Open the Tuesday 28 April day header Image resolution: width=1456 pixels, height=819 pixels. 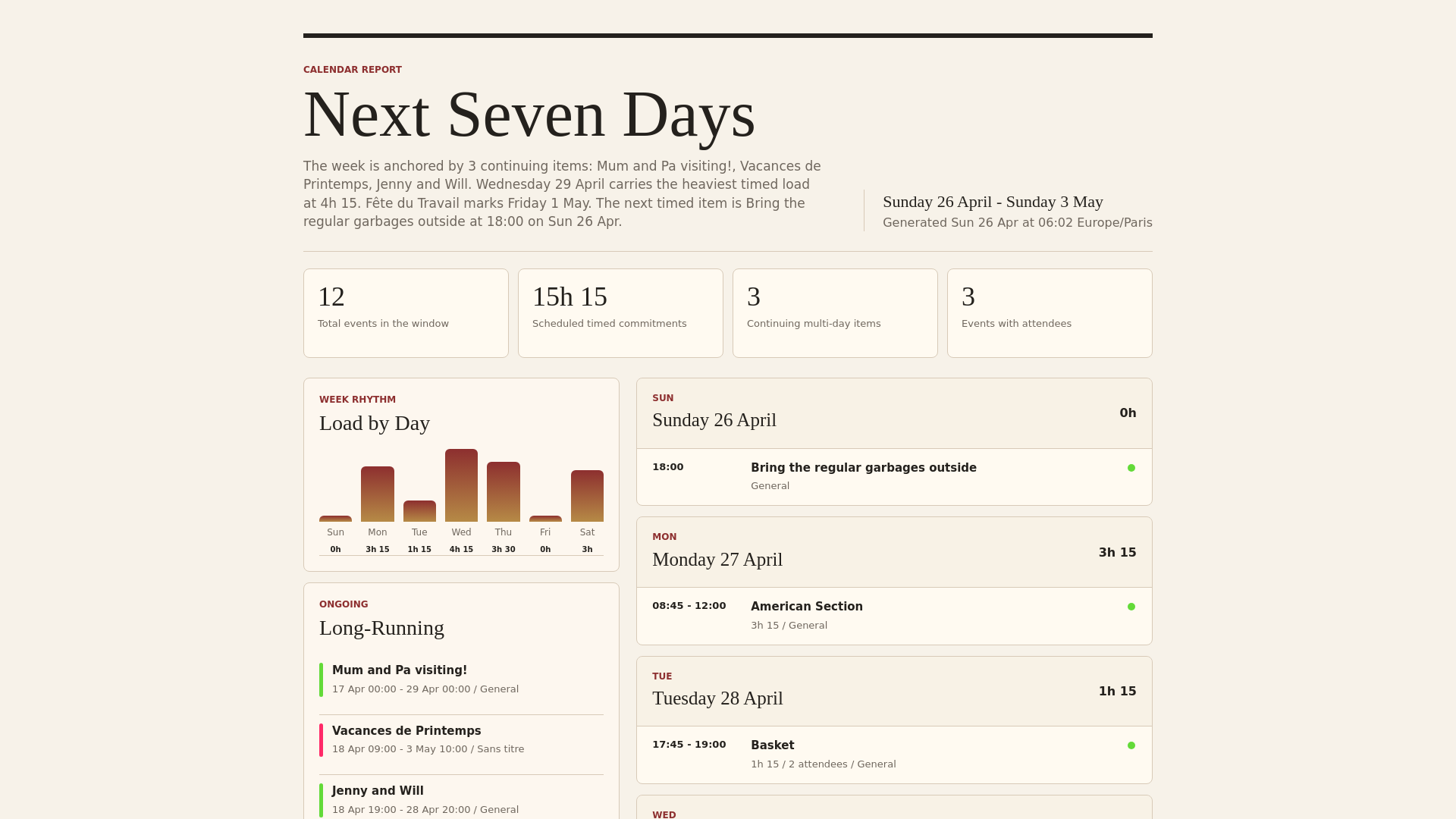click(894, 691)
